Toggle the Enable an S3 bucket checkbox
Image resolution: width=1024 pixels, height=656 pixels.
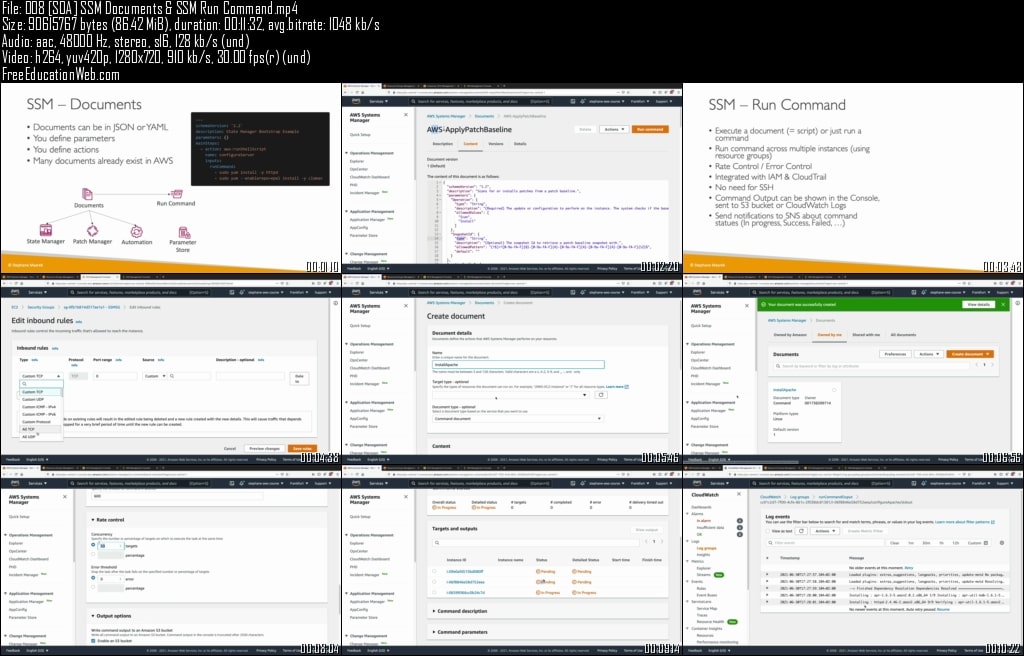[x=93, y=641]
